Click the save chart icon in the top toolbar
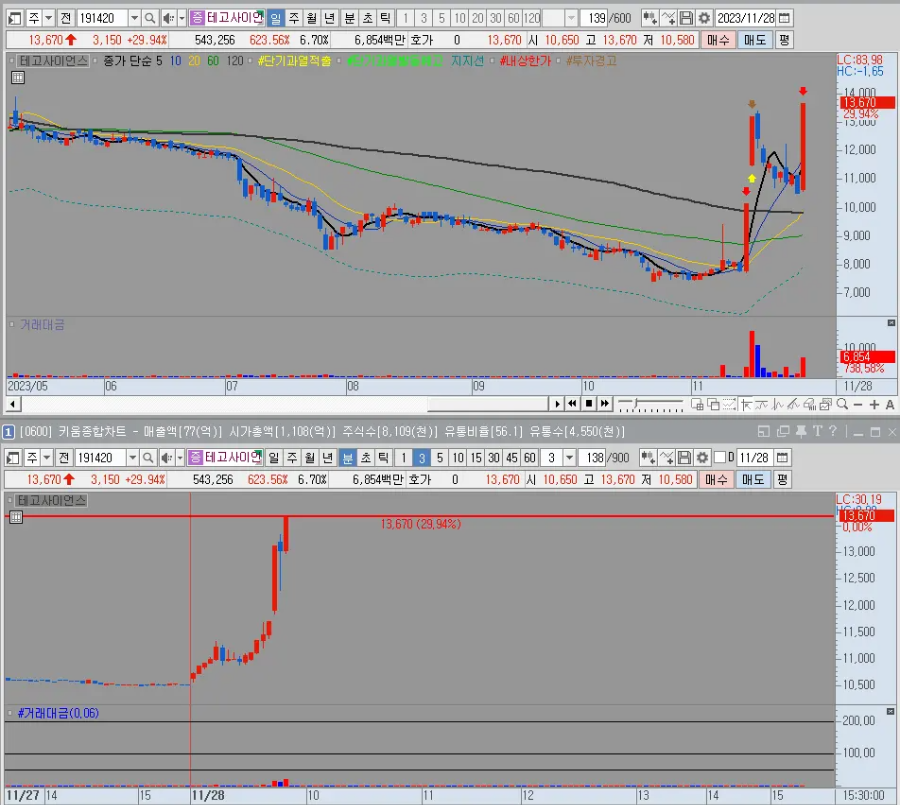Screen dimensions: 900x805 pyautogui.click(x=686, y=18)
